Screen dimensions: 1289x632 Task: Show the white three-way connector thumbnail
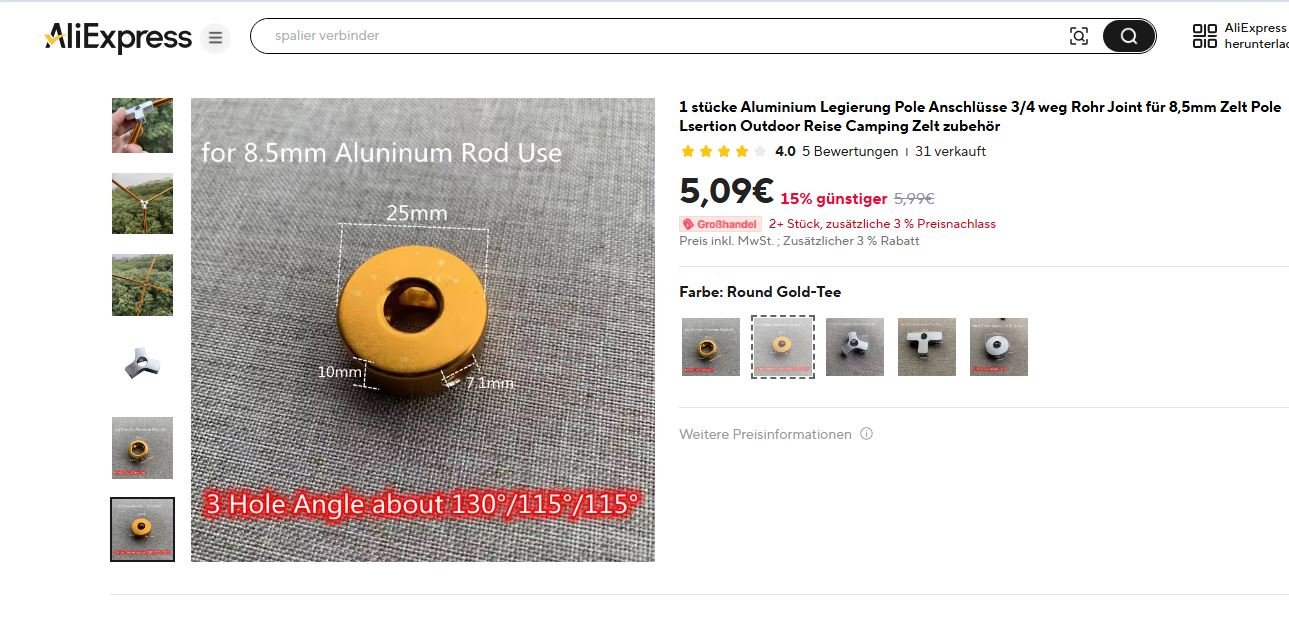[x=142, y=366]
